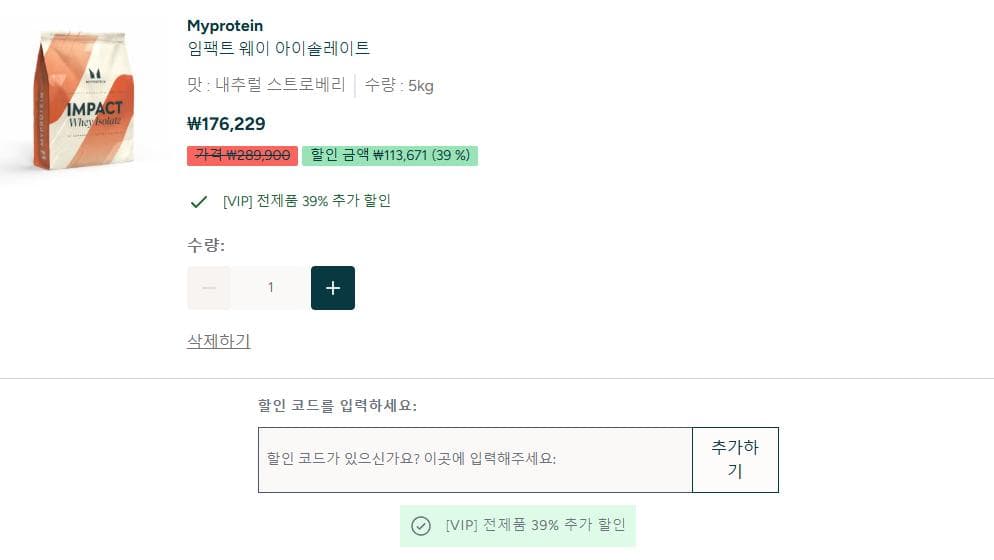
Task: Click the checkmark icon beside the VIP offer
Action: pos(198,202)
